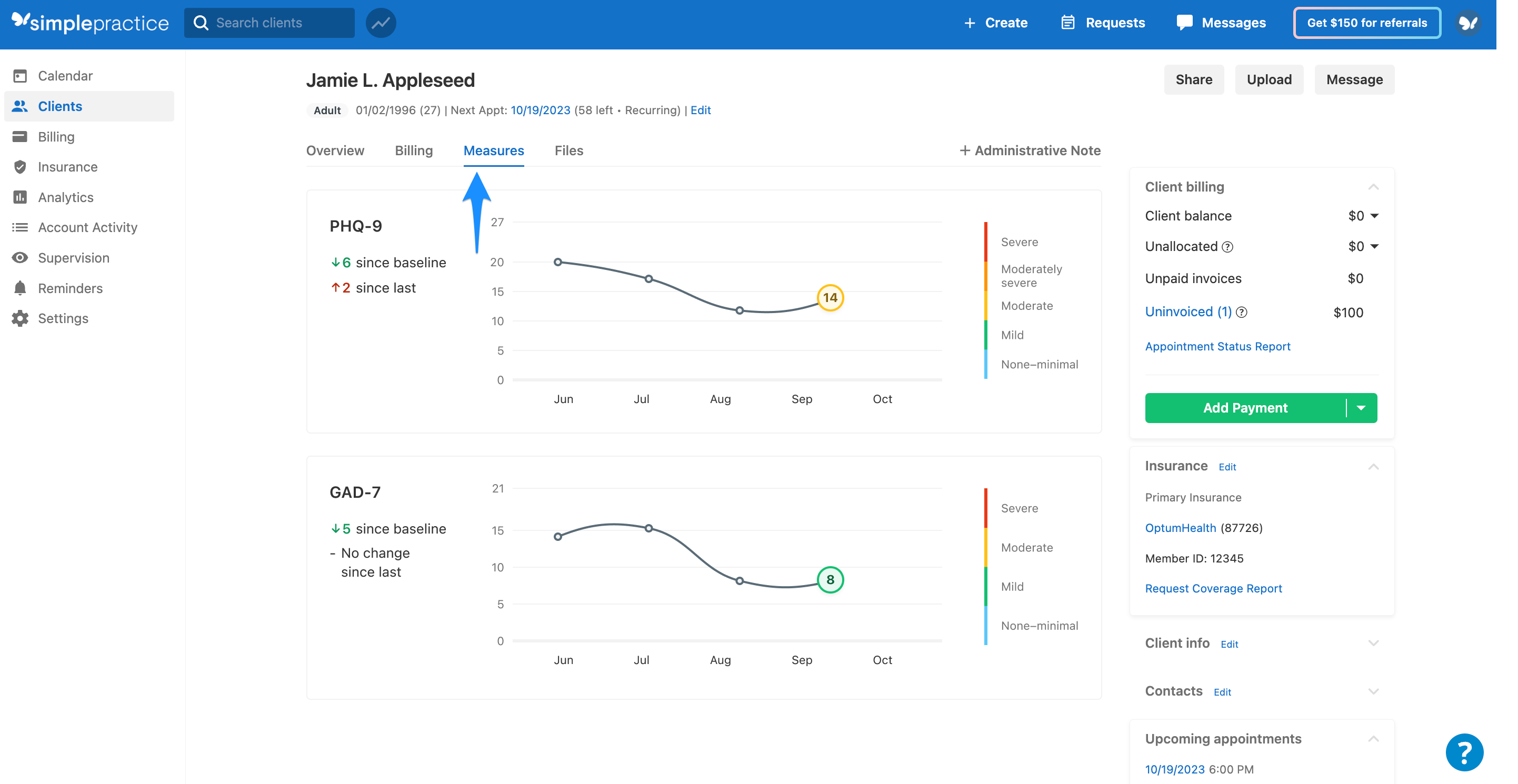
Task: Click the Account Activity sidebar icon
Action: point(20,227)
